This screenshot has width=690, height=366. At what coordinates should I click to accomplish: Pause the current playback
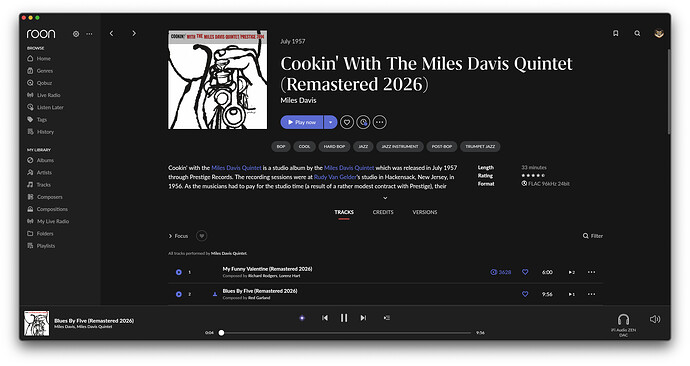pyautogui.click(x=344, y=318)
